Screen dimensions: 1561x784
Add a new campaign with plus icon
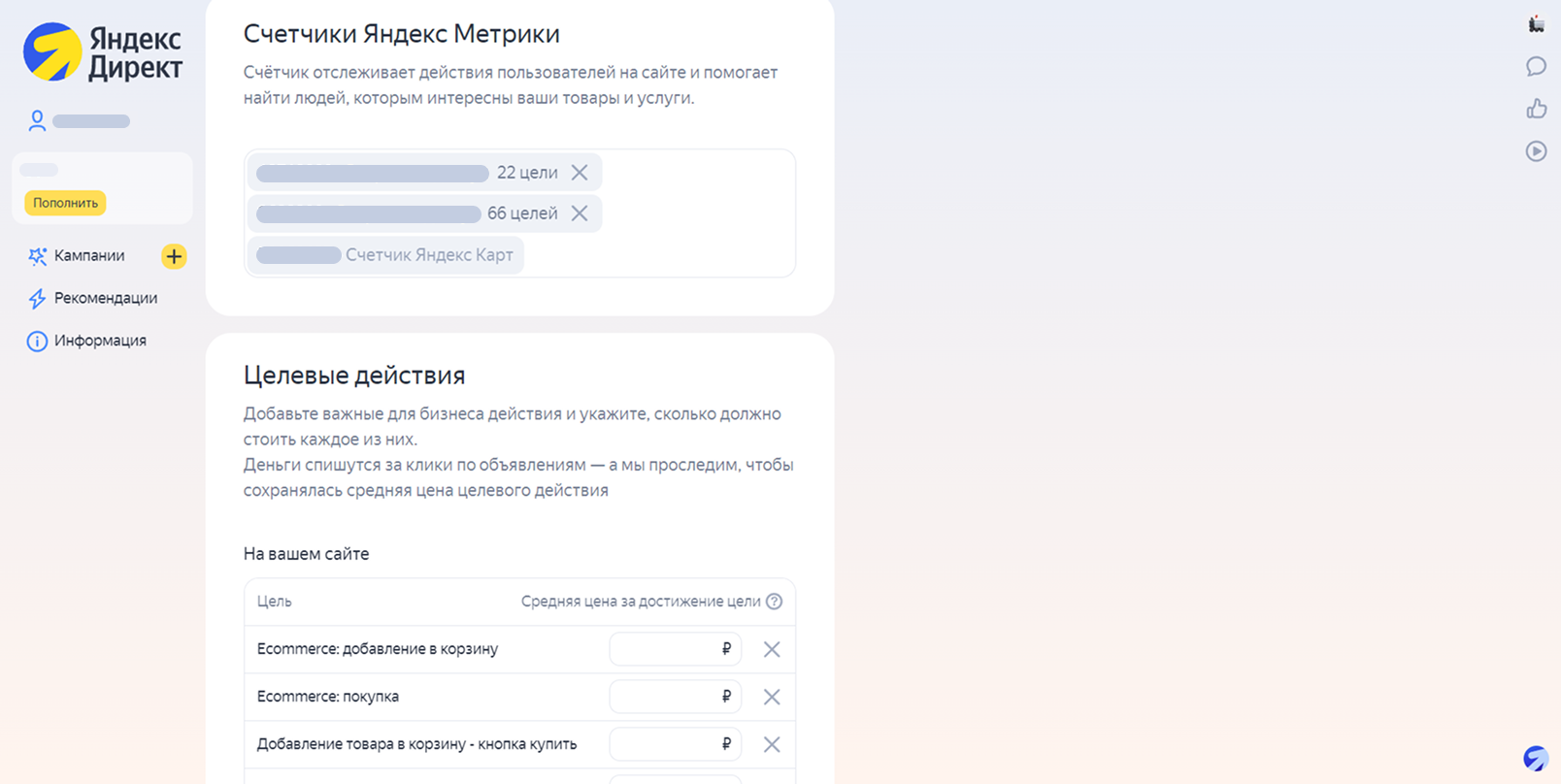pos(174,256)
